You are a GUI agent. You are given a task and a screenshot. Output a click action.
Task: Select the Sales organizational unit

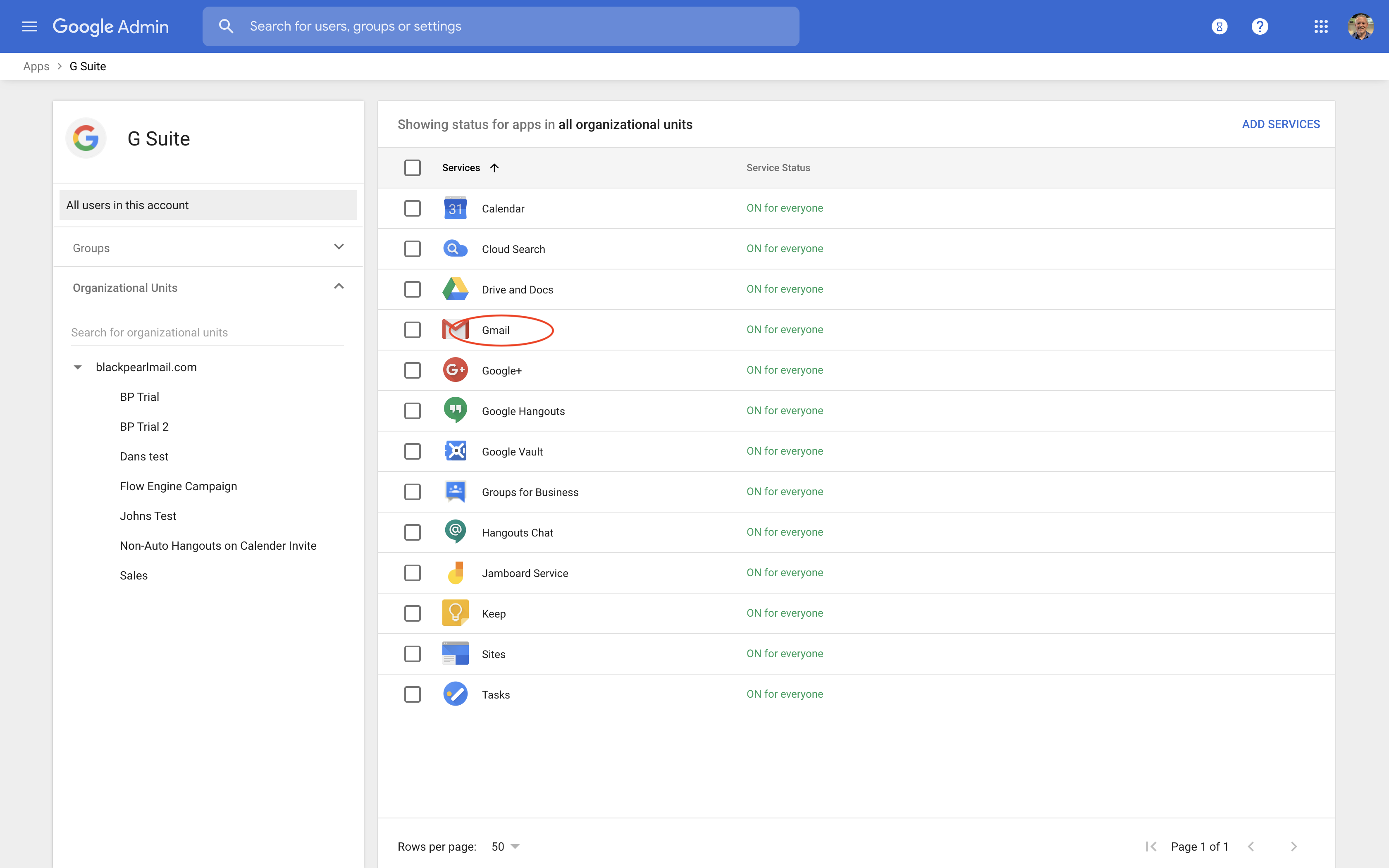click(134, 575)
